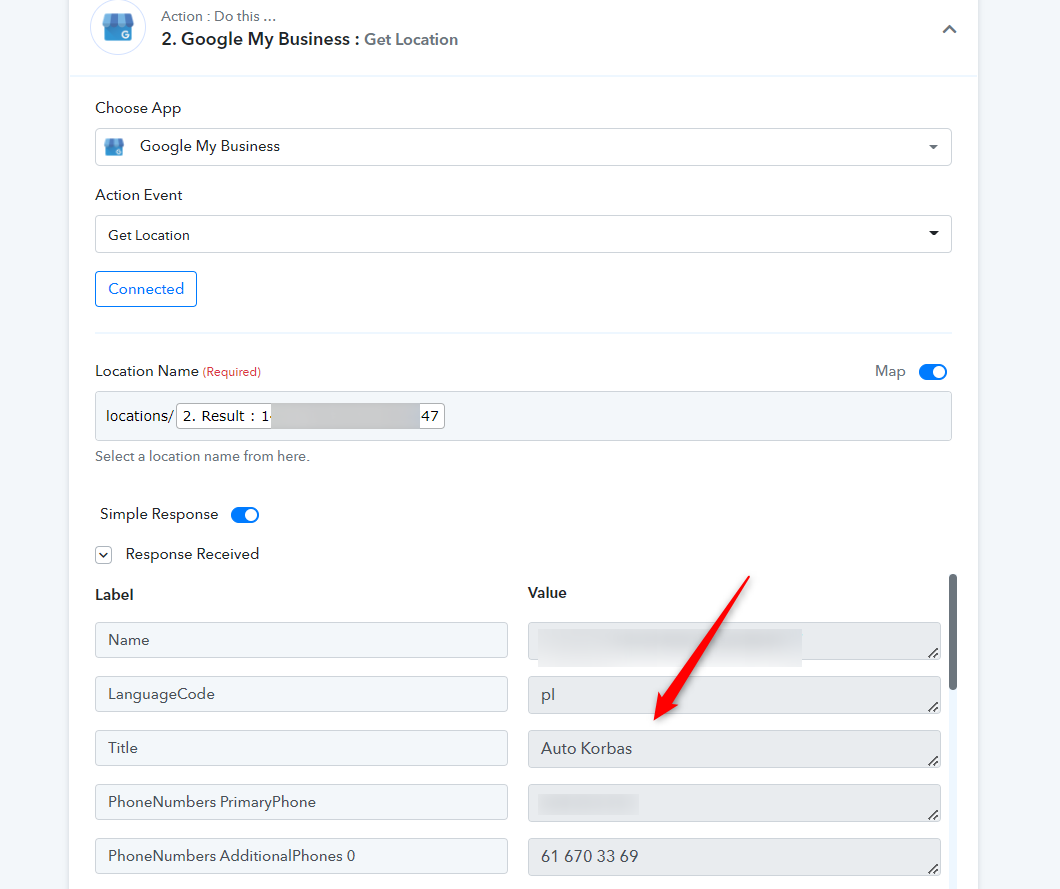Click the resize handle of Name value field

tap(933, 652)
